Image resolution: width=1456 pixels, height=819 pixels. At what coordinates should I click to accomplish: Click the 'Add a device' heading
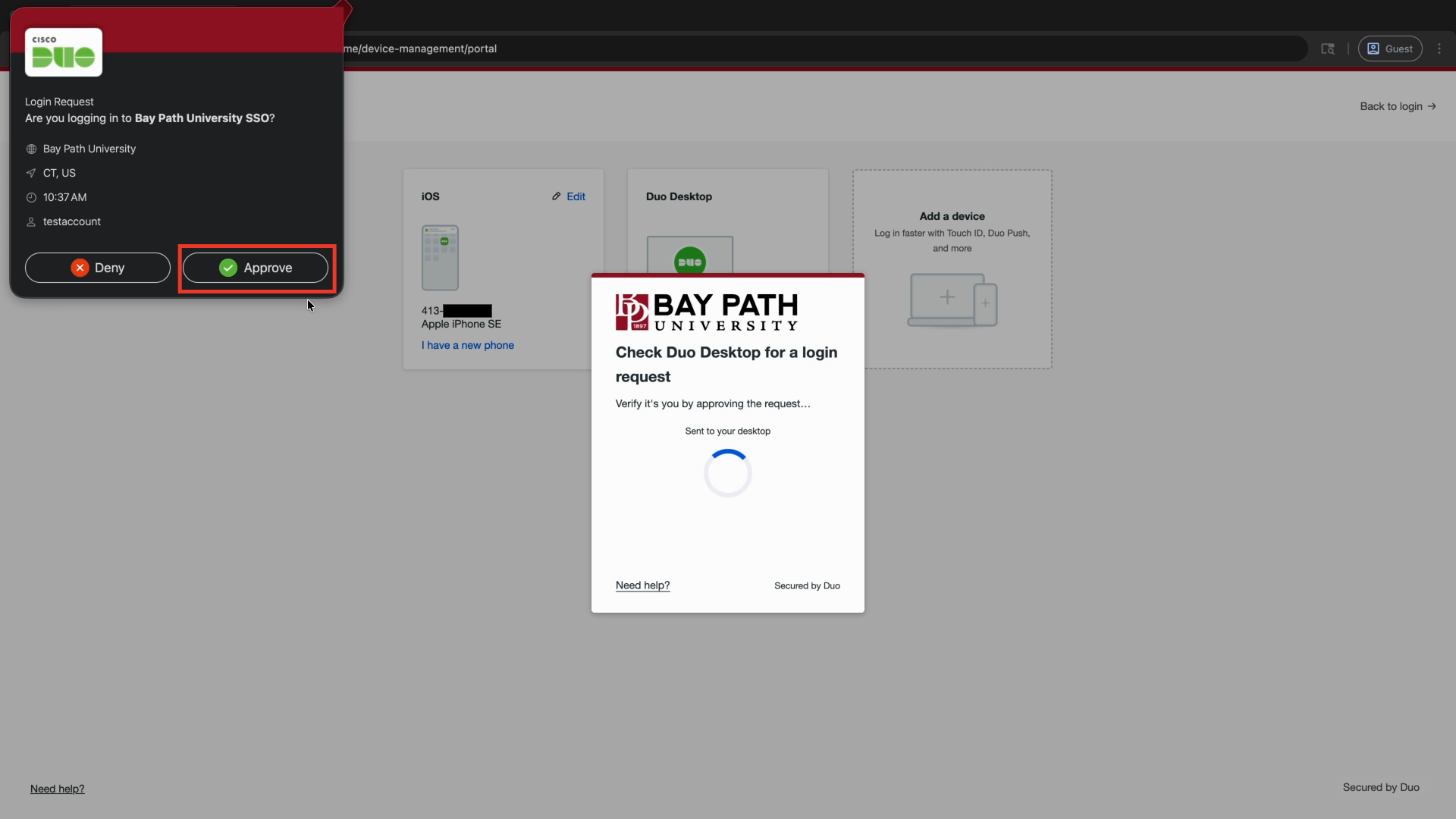point(952,216)
